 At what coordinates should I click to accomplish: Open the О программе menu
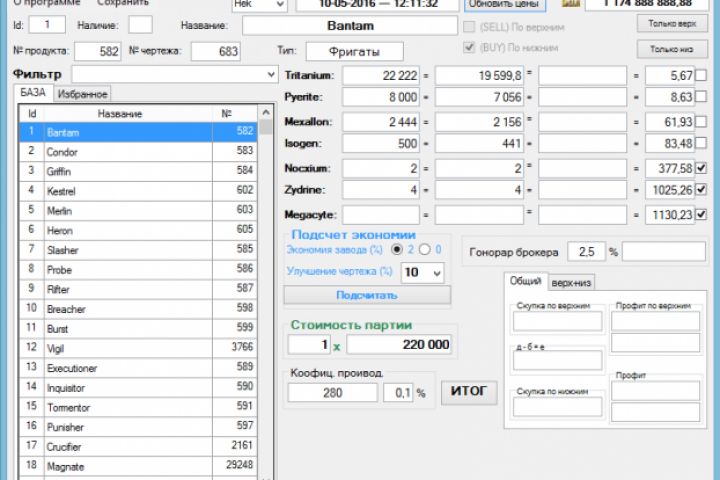[46, 3]
